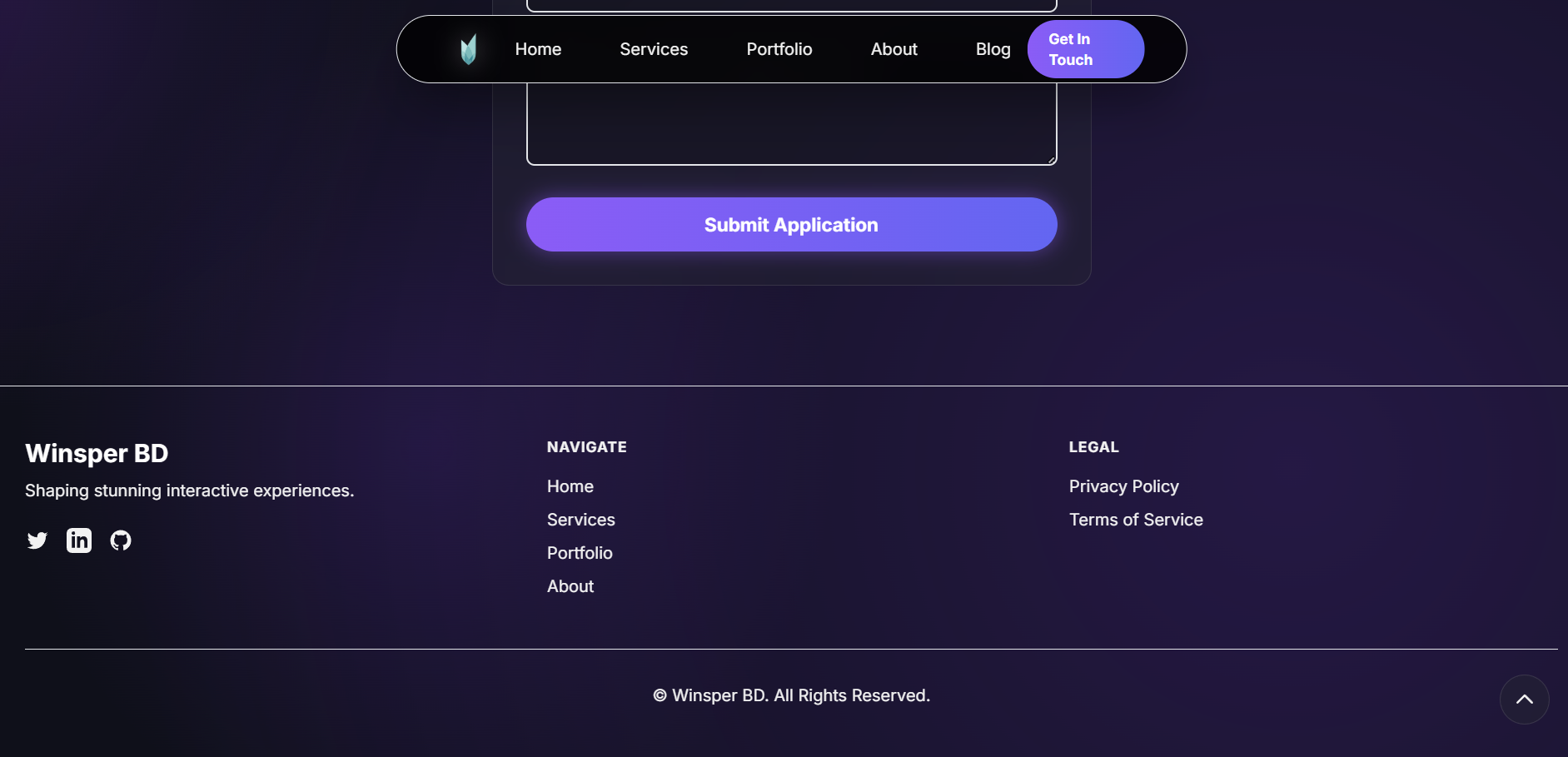Image resolution: width=1568 pixels, height=757 pixels.
Task: Open Portfolio under the Navigate footer section
Action: pyautogui.click(x=580, y=553)
